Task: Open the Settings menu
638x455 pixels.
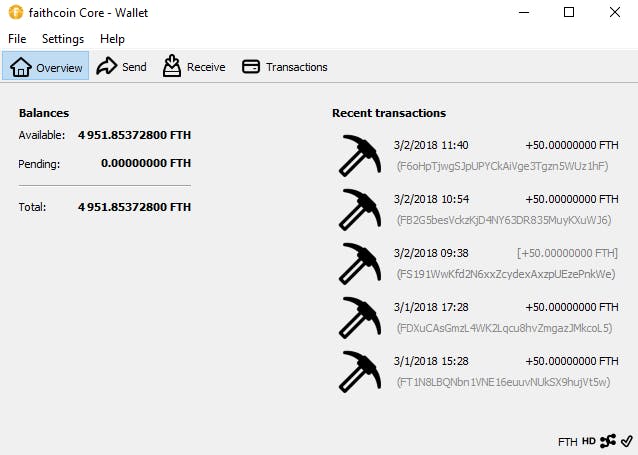Action: pyautogui.click(x=63, y=39)
